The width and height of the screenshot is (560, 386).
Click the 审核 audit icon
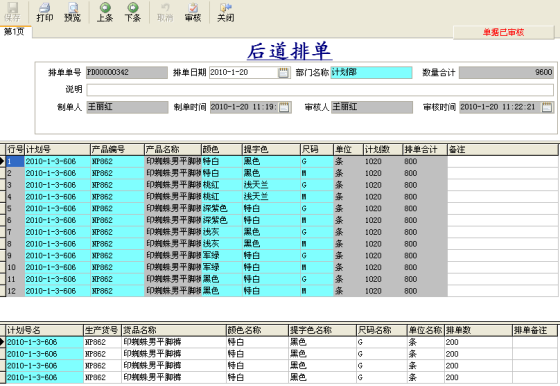[193, 12]
